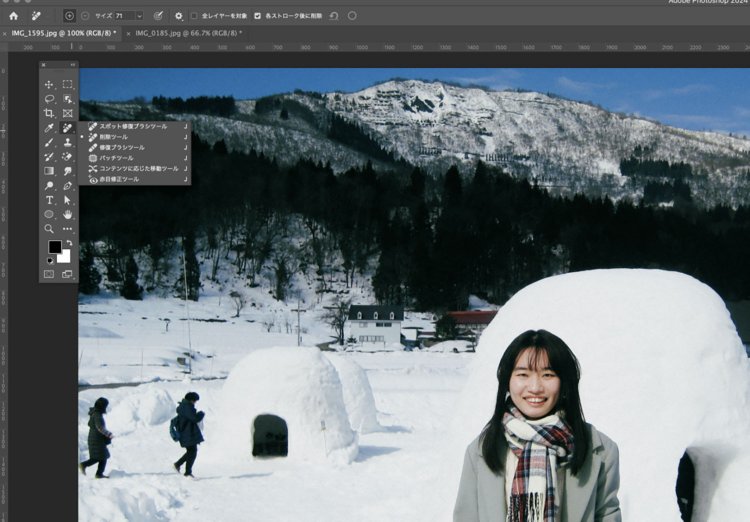Close the floating tools panel

click(x=44, y=65)
